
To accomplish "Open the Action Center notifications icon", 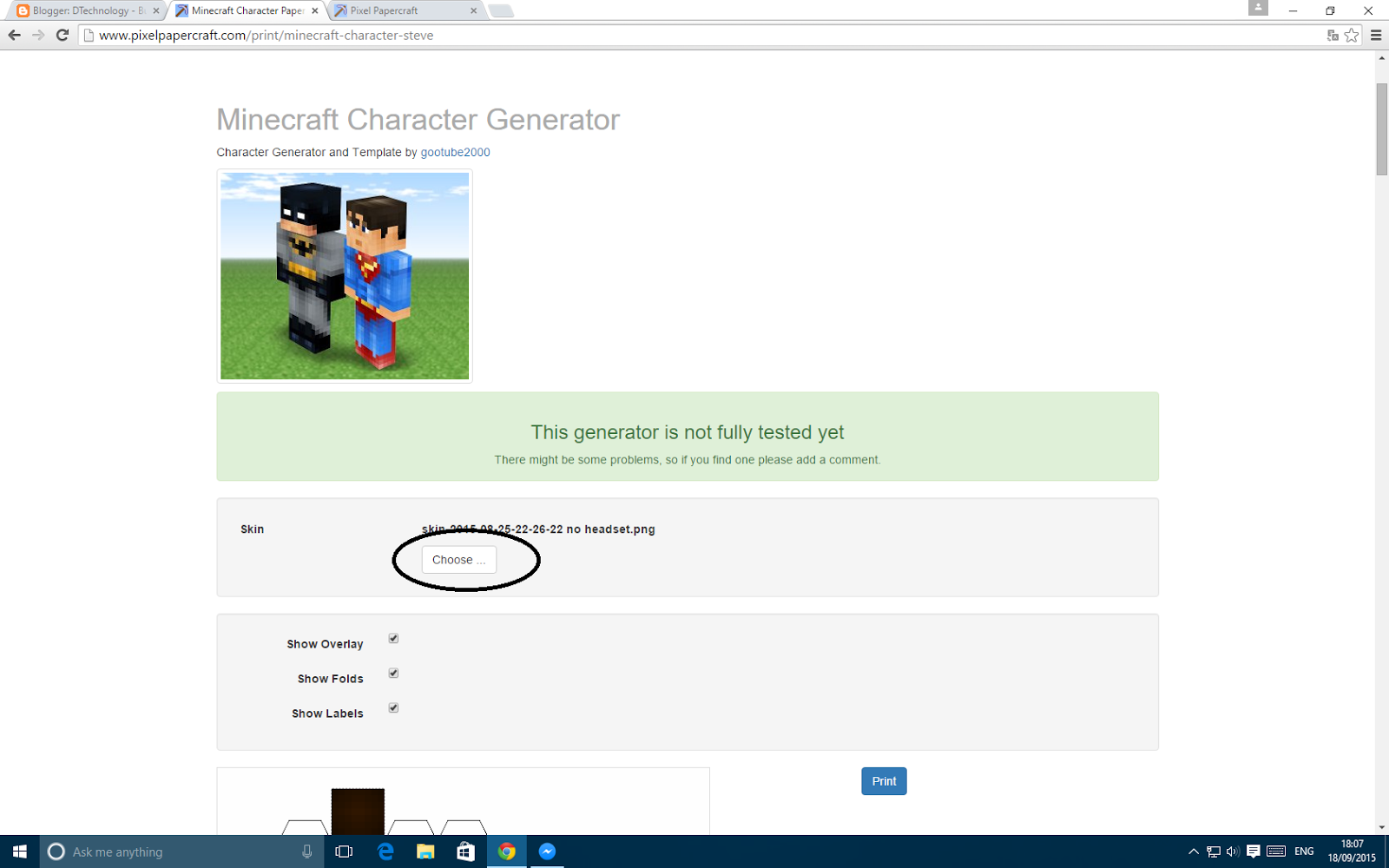I will tap(1253, 852).
